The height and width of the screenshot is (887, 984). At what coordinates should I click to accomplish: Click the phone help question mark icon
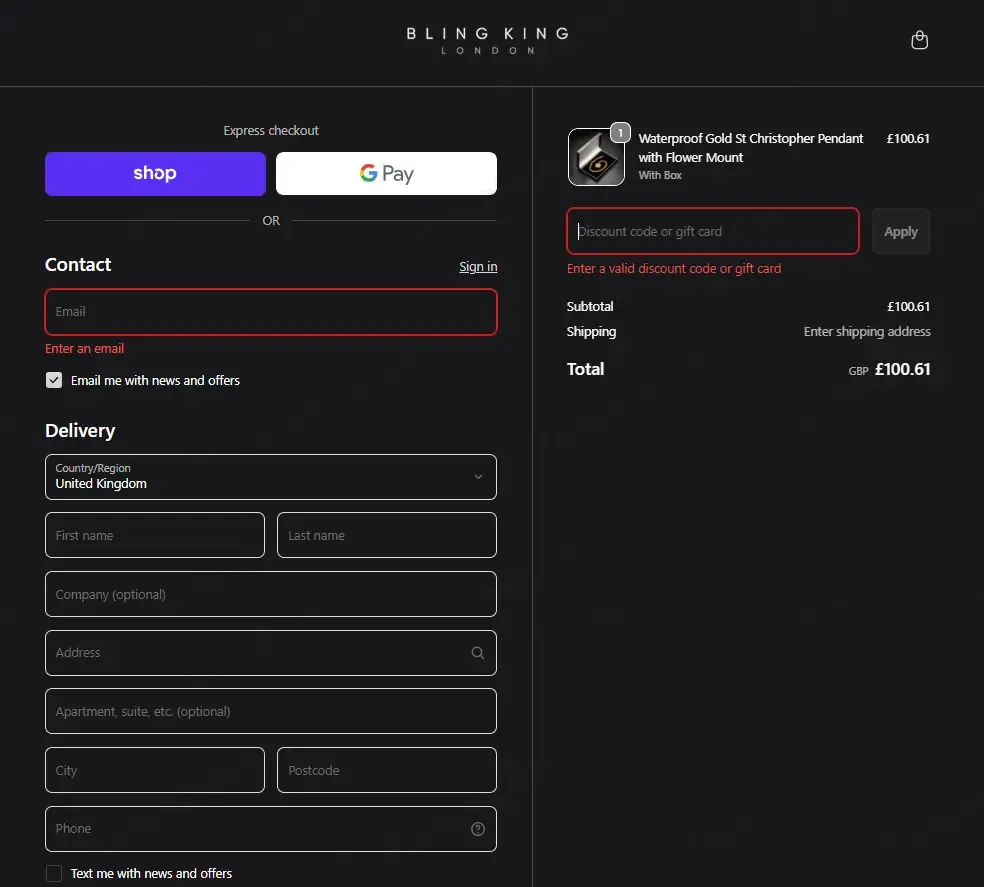point(478,829)
